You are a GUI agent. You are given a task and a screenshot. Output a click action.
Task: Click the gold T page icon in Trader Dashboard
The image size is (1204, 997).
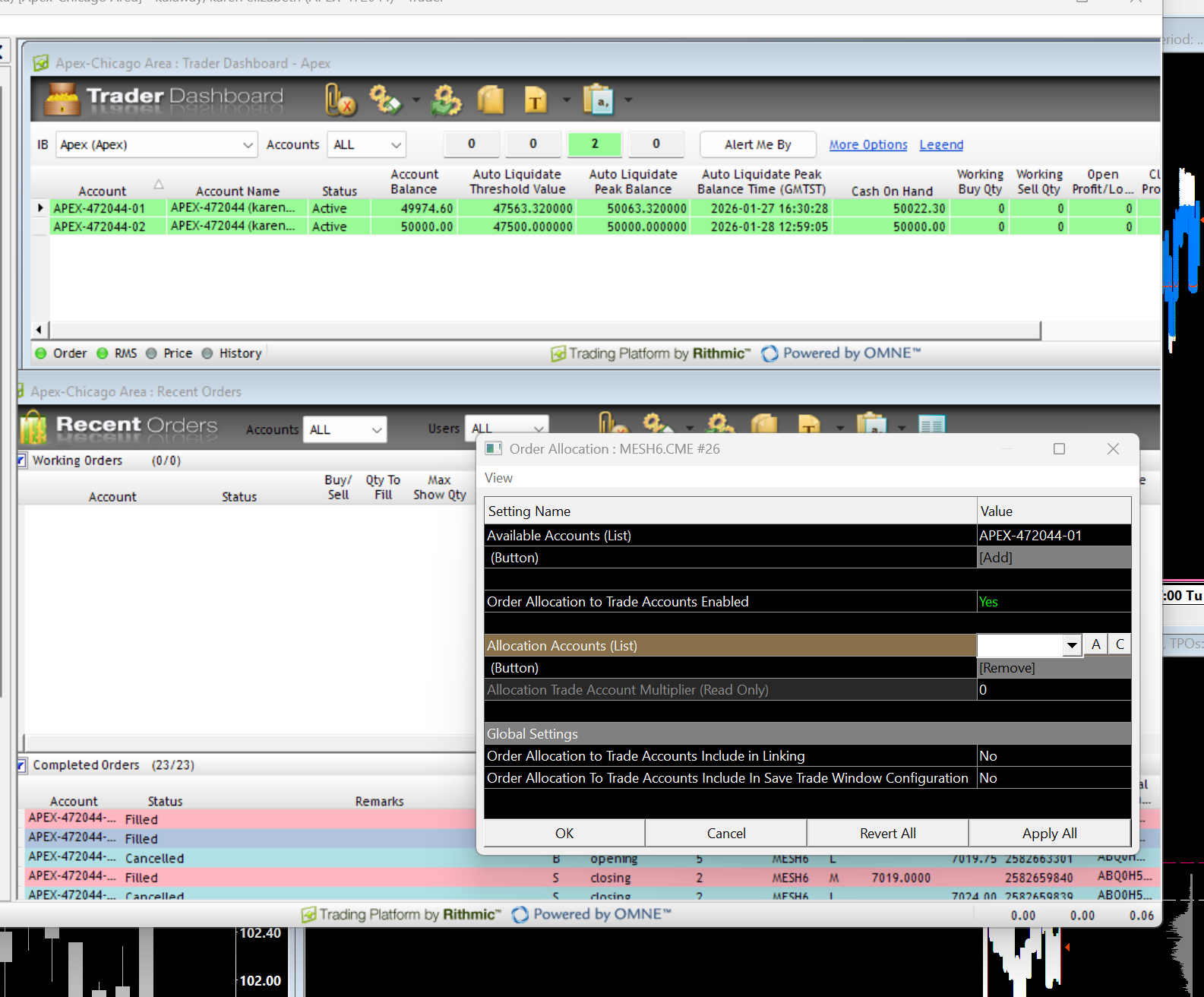pos(536,100)
